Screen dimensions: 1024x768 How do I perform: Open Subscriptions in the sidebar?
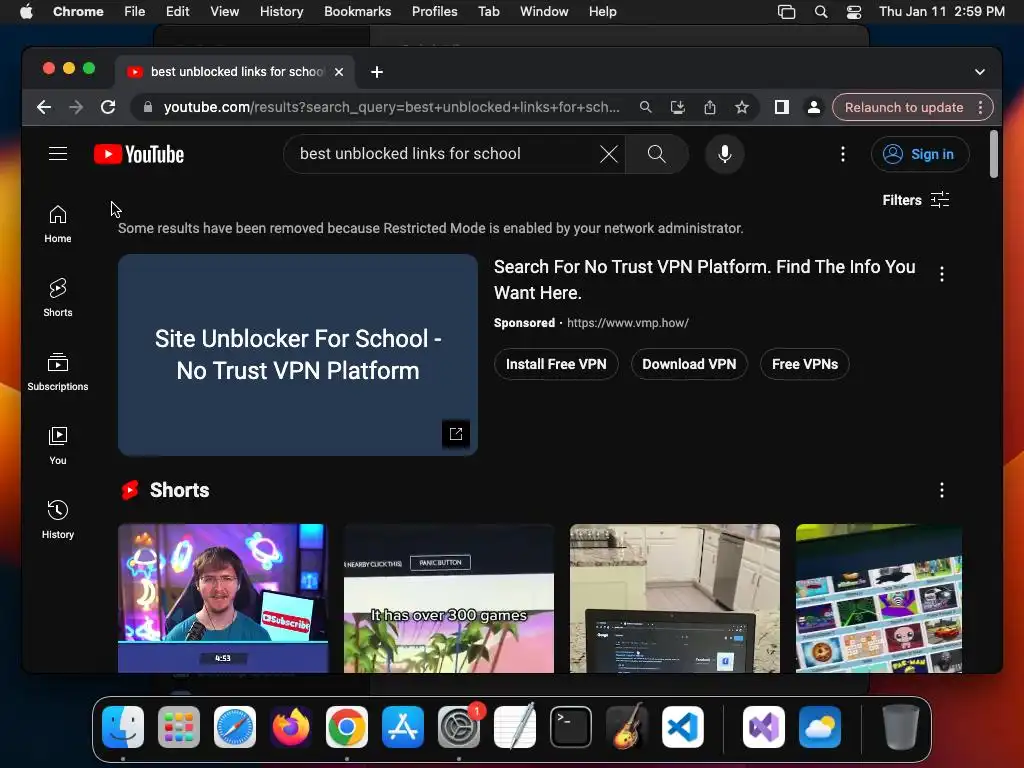(57, 372)
